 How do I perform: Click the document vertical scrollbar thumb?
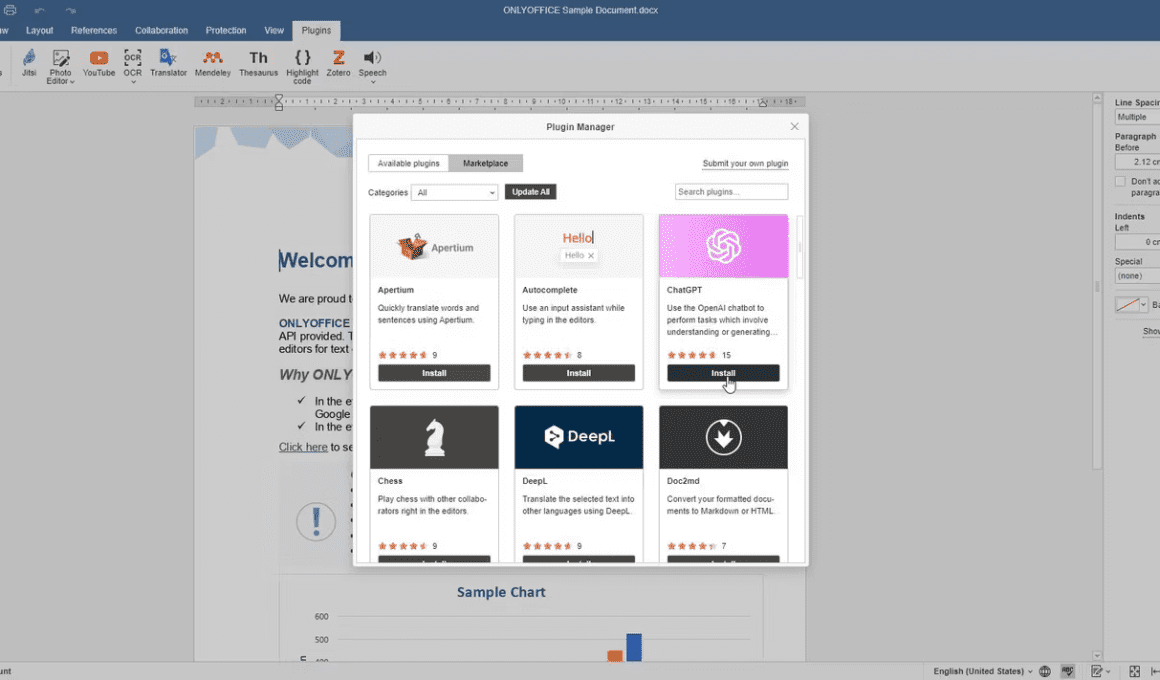[1097, 286]
